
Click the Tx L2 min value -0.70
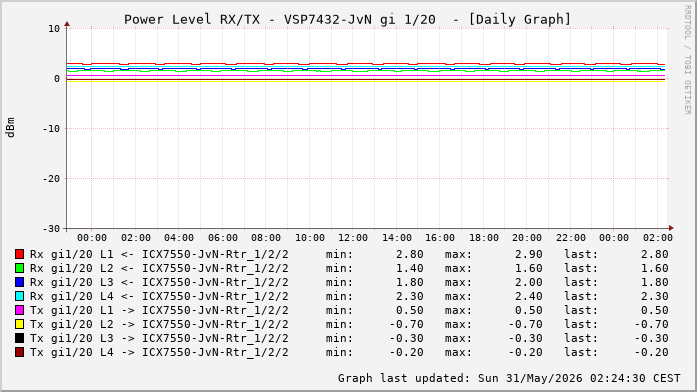pyautogui.click(x=407, y=324)
